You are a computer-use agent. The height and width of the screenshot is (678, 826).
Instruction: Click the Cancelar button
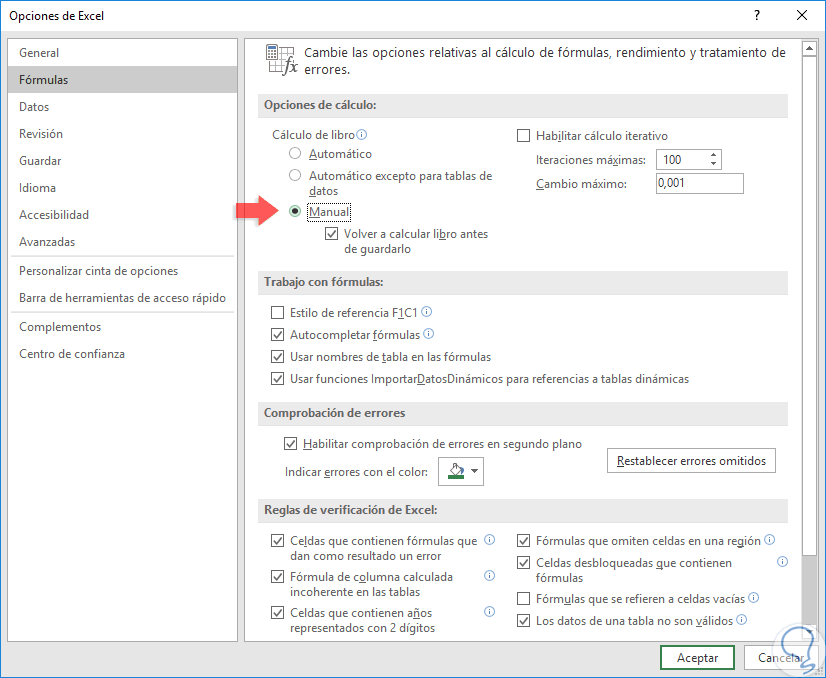tap(781, 657)
